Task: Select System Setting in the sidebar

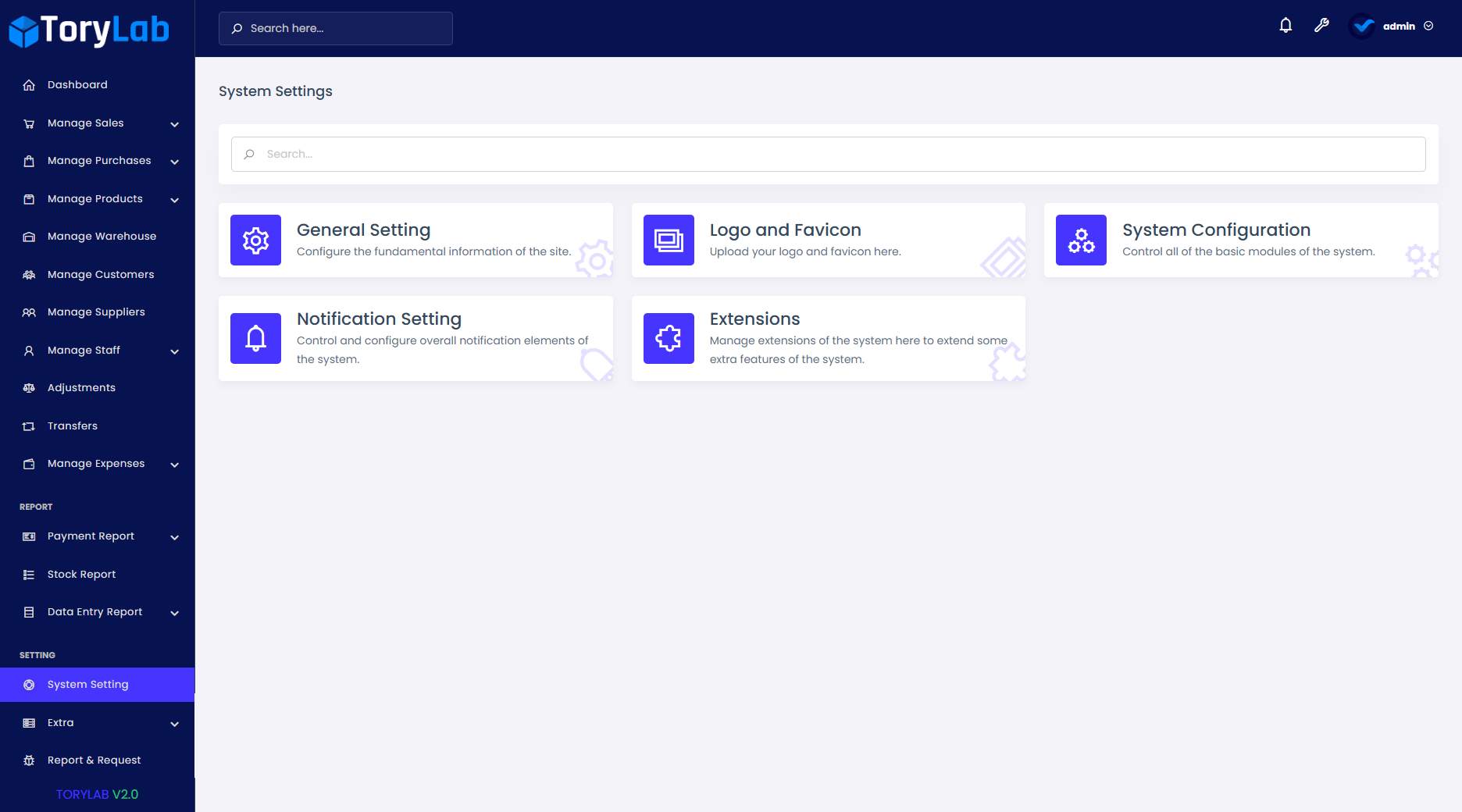Action: (x=87, y=684)
